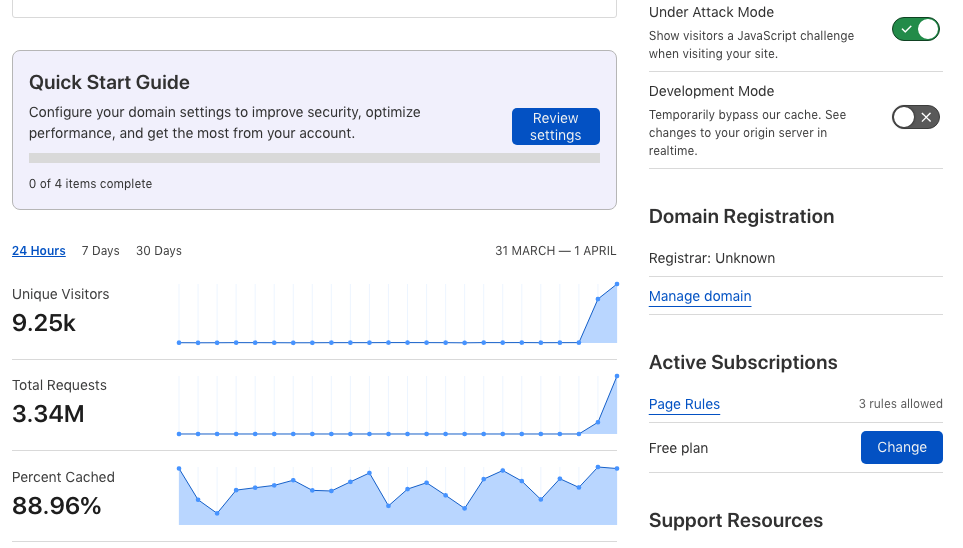The width and height of the screenshot is (963, 548).
Task: Switch analytics to 7 Days
Action: click(x=100, y=251)
